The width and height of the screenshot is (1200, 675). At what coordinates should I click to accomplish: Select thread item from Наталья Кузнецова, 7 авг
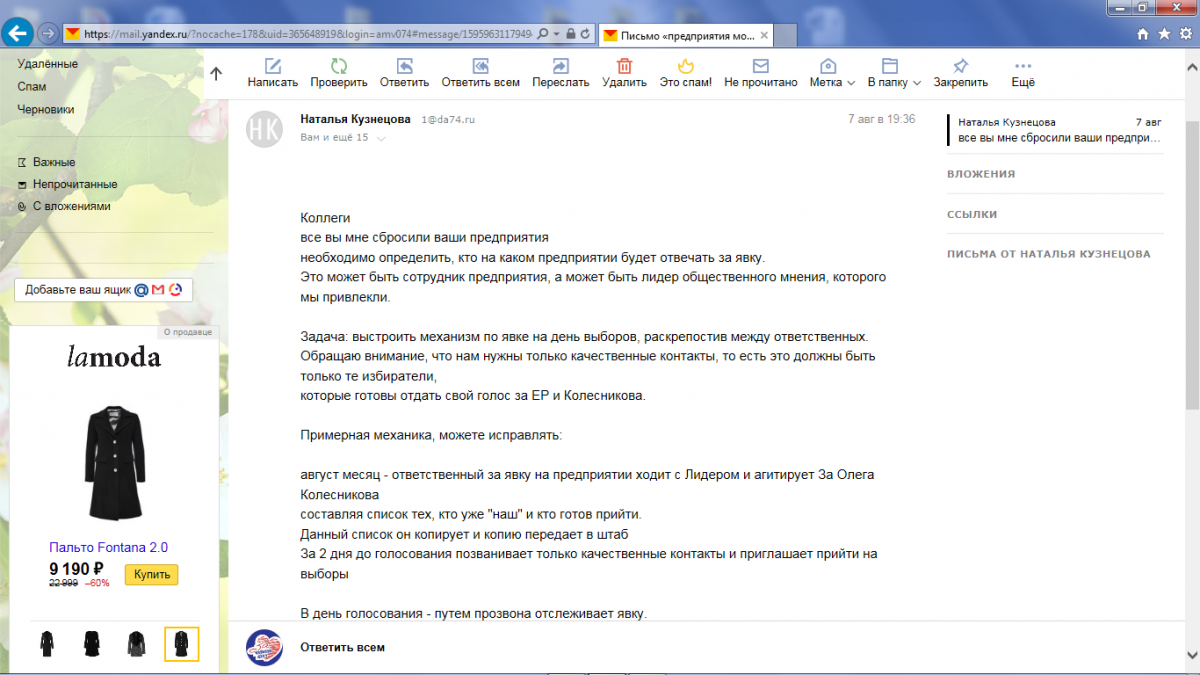(1056, 129)
